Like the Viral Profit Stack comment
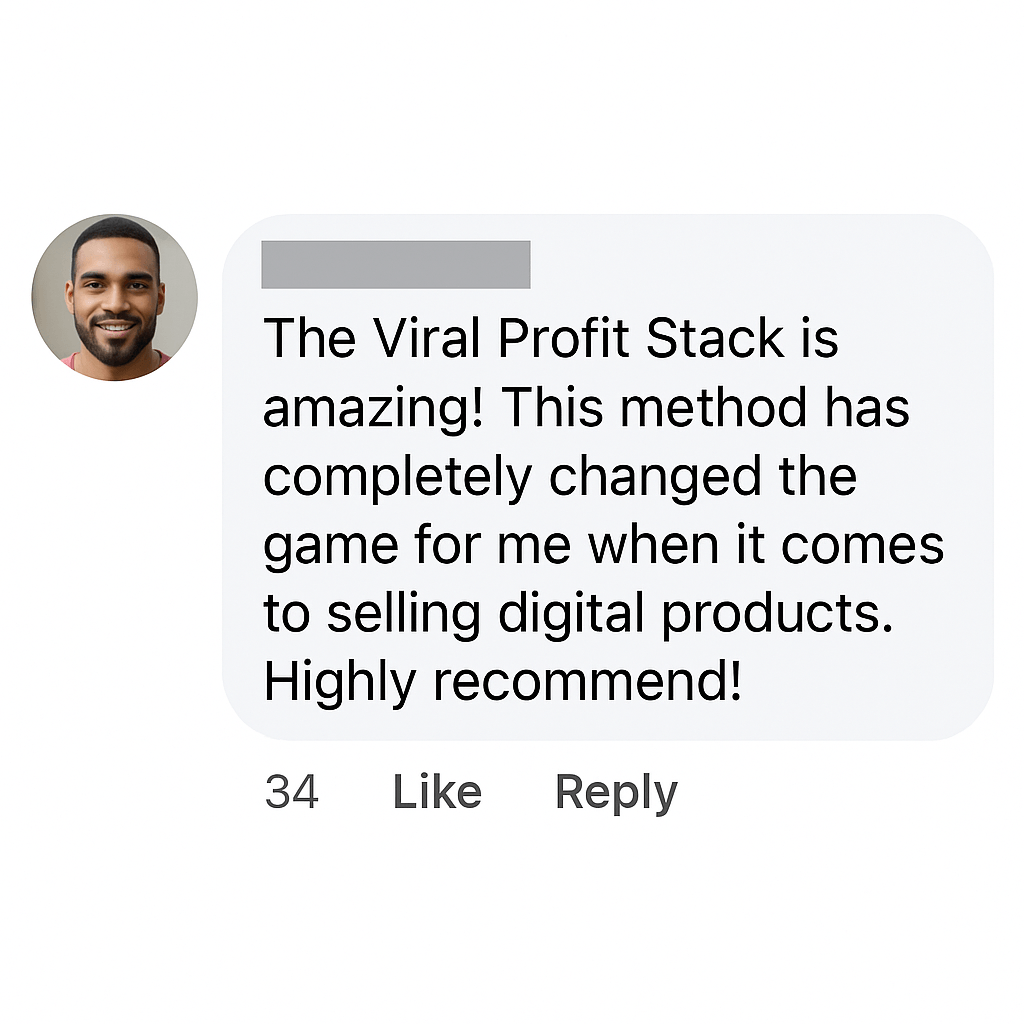Viewport: 1024px width, 1024px height. (x=437, y=792)
